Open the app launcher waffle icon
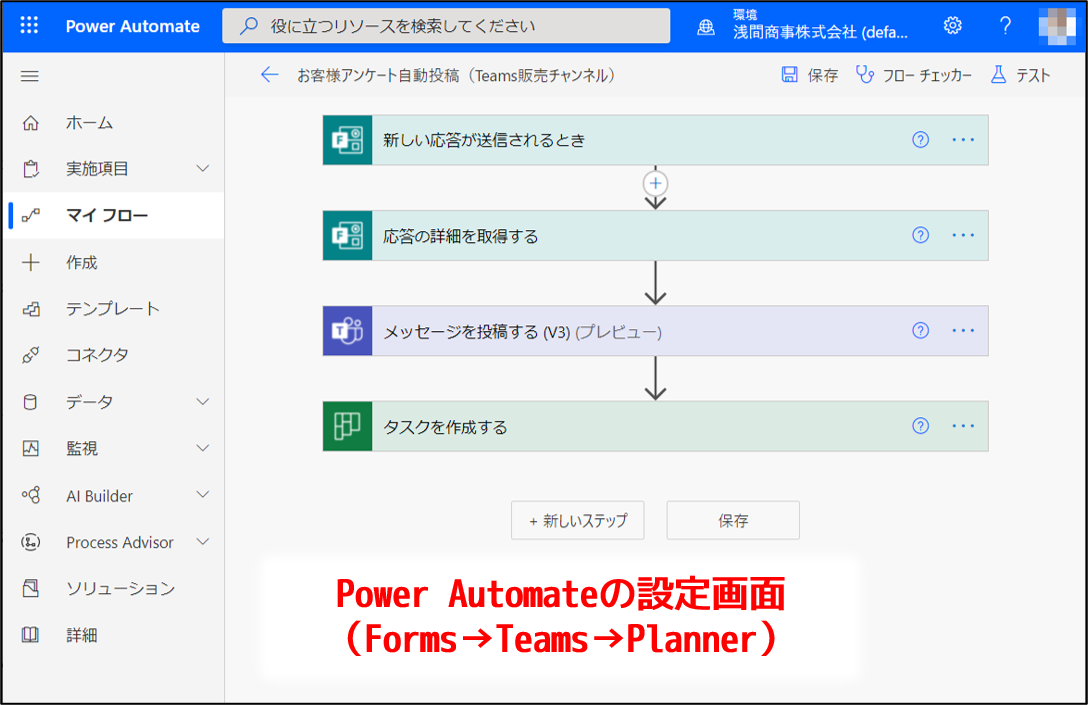The image size is (1088, 705). [x=29, y=26]
